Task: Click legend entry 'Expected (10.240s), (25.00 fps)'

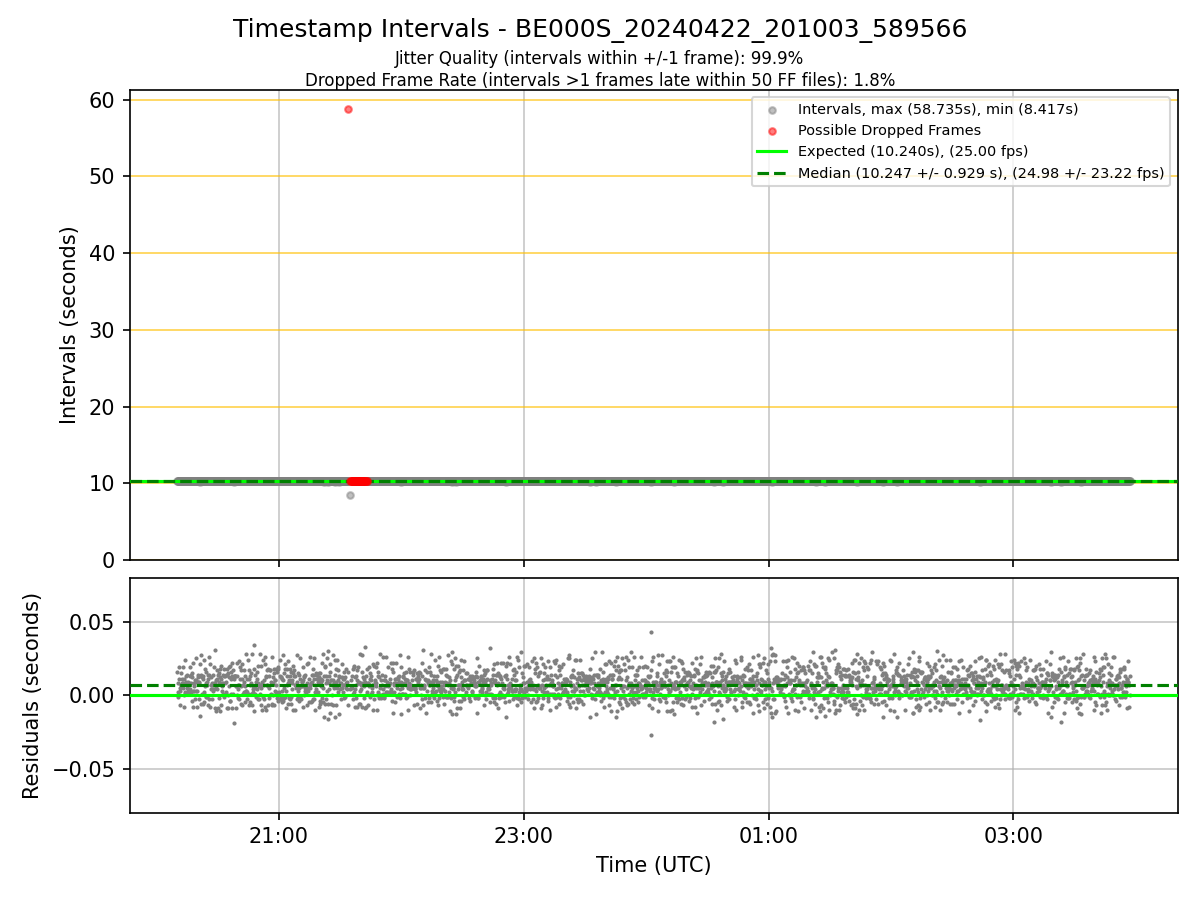Action: coord(913,152)
